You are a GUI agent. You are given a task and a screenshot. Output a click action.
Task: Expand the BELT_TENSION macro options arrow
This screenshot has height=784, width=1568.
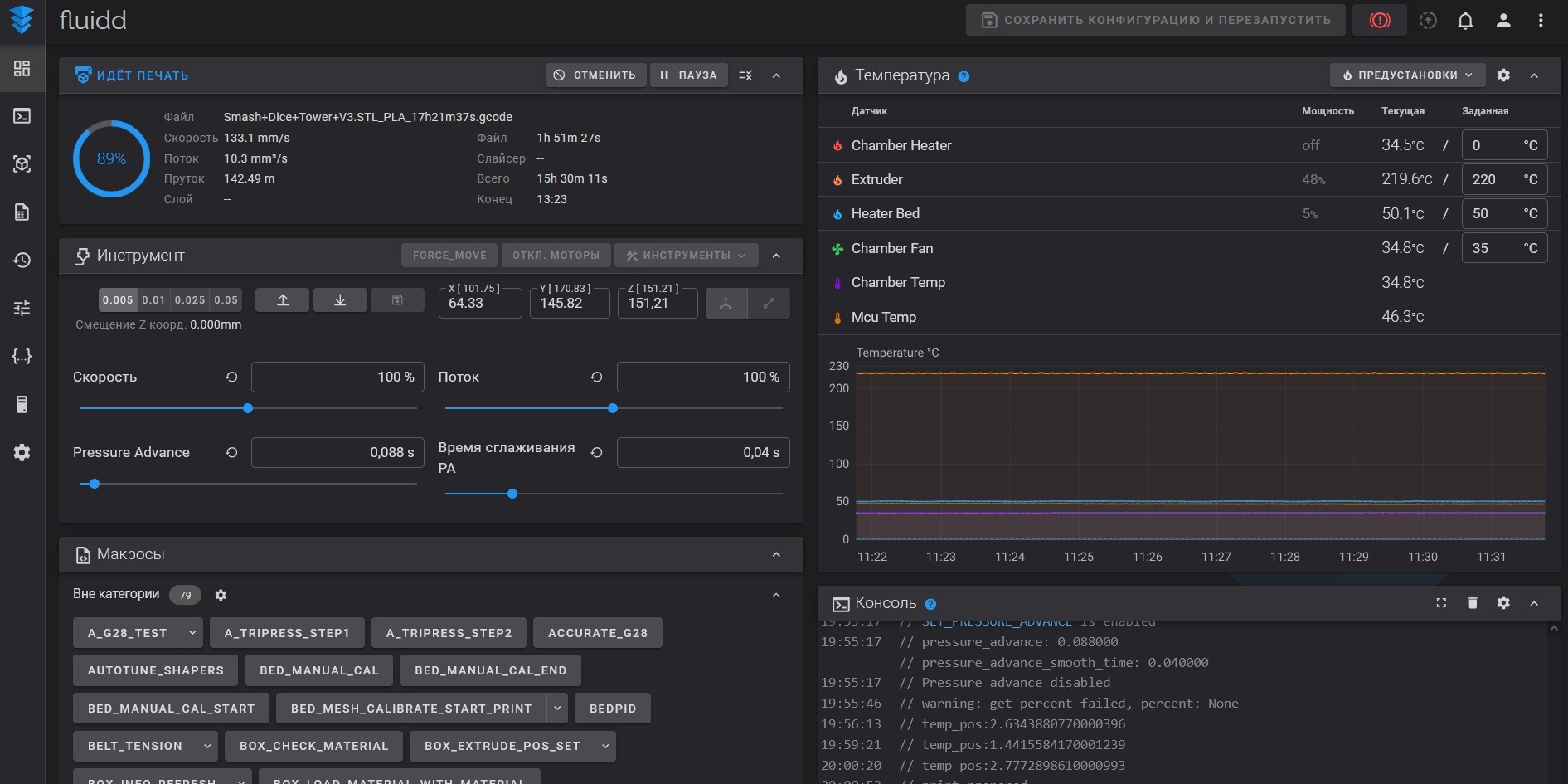[207, 746]
